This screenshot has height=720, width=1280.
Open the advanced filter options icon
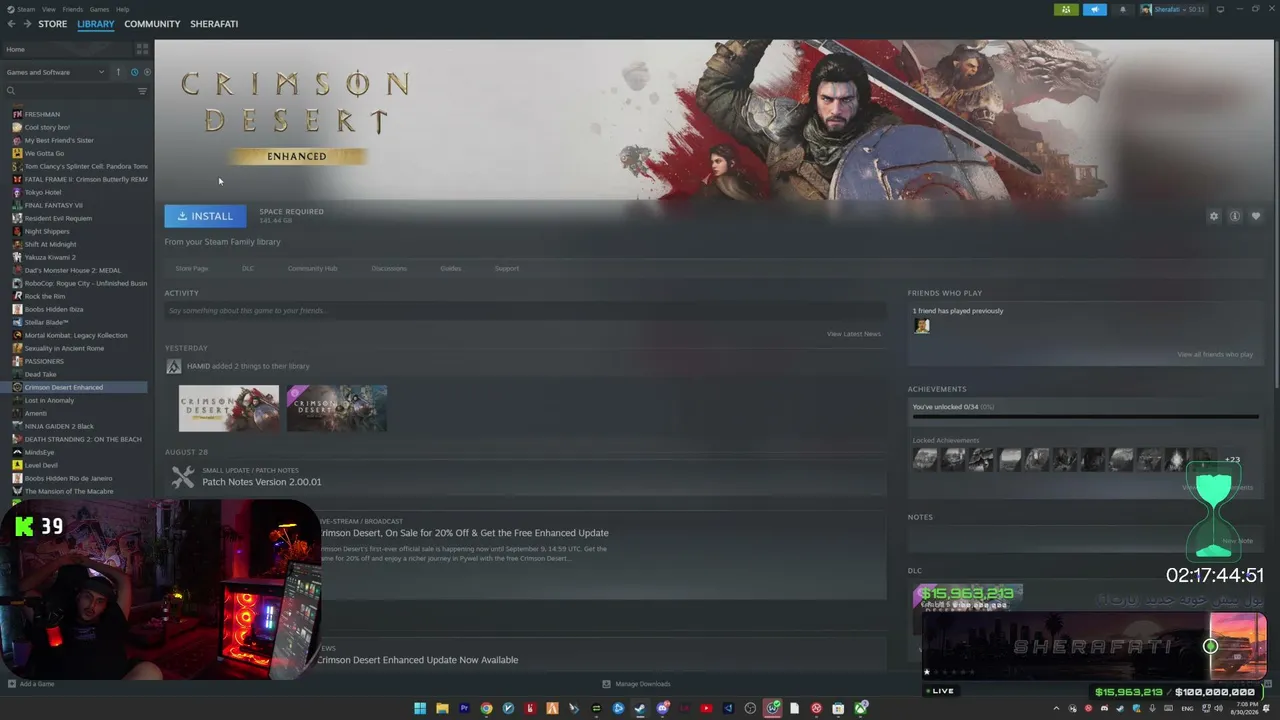click(x=142, y=91)
